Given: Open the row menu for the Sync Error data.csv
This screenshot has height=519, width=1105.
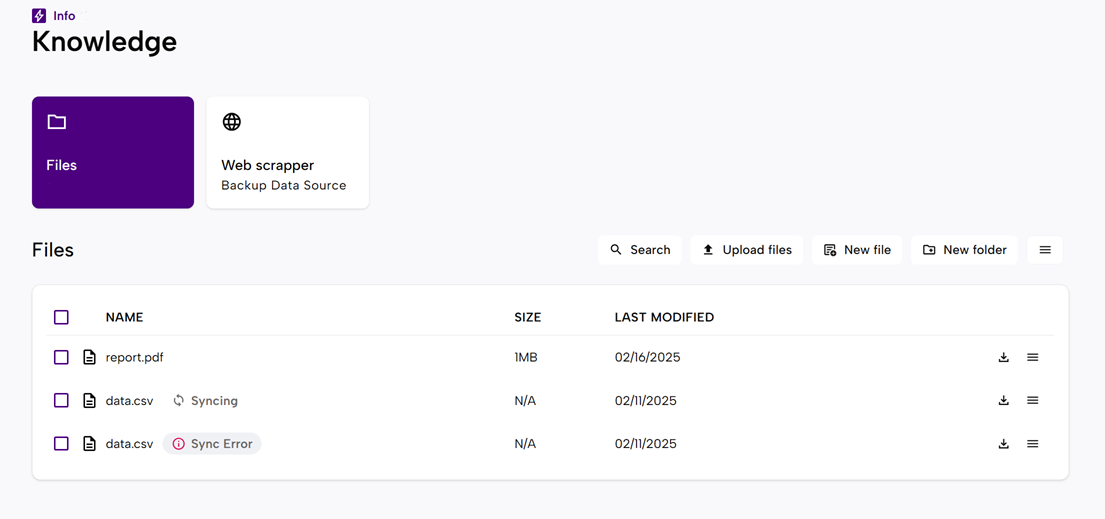Looking at the screenshot, I should tap(1032, 444).
